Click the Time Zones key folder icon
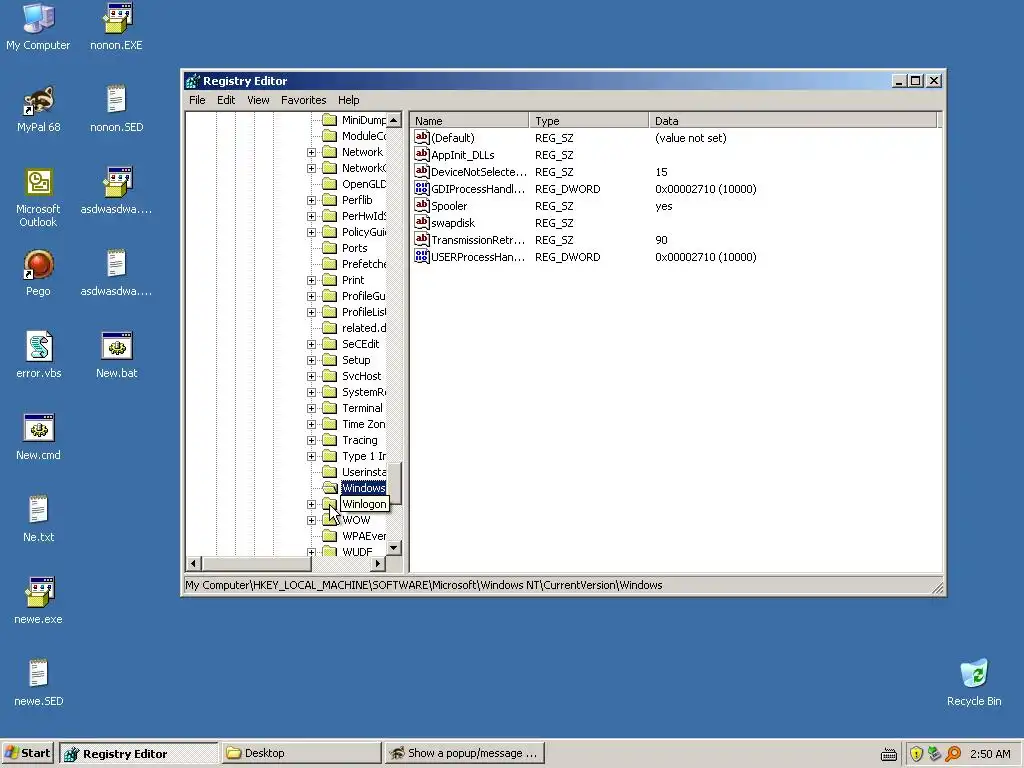The width and height of the screenshot is (1024, 768). click(330, 424)
